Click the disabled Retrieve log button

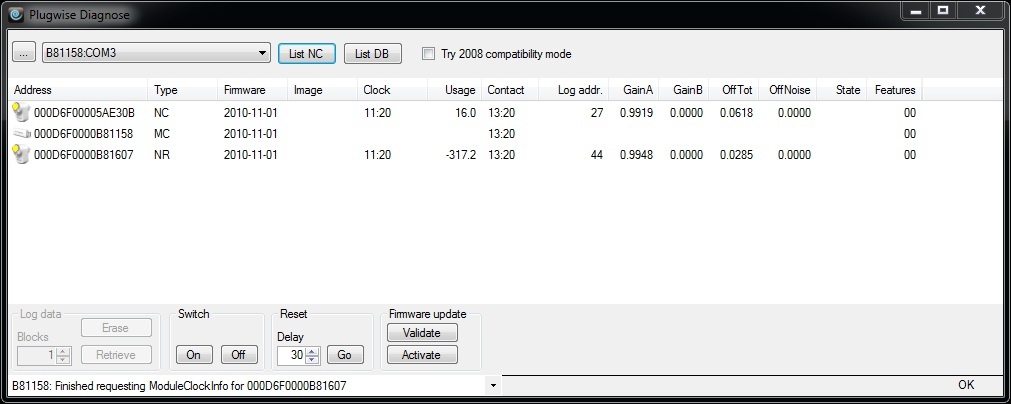pos(116,354)
